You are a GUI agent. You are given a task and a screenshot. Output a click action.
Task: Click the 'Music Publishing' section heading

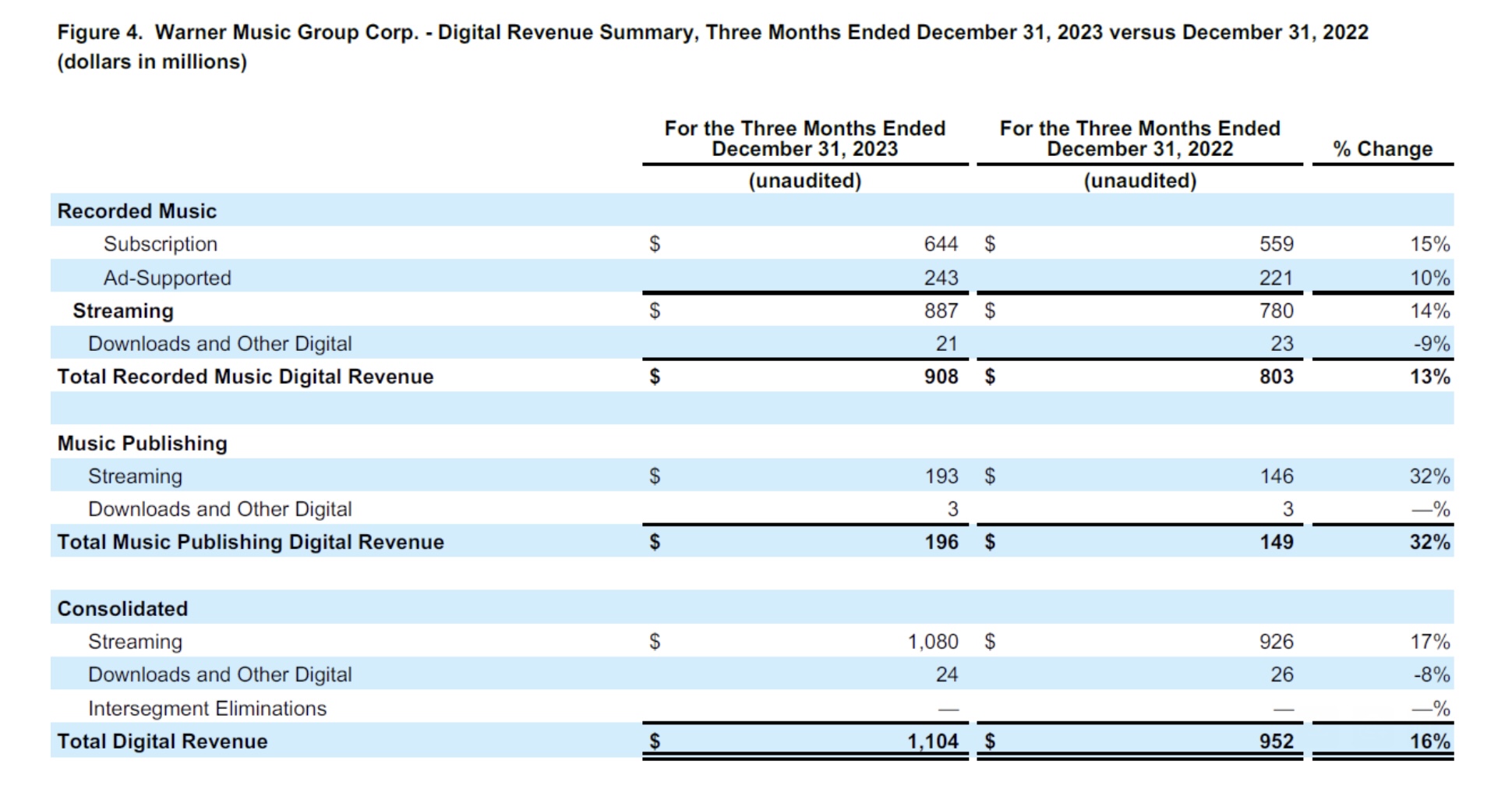tap(143, 444)
